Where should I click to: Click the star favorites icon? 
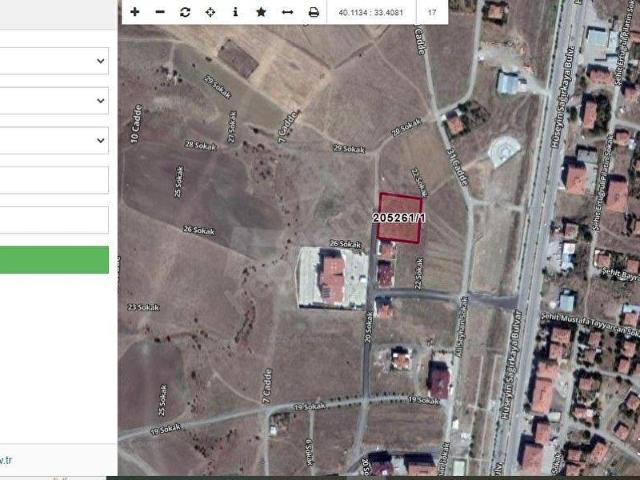click(x=261, y=12)
